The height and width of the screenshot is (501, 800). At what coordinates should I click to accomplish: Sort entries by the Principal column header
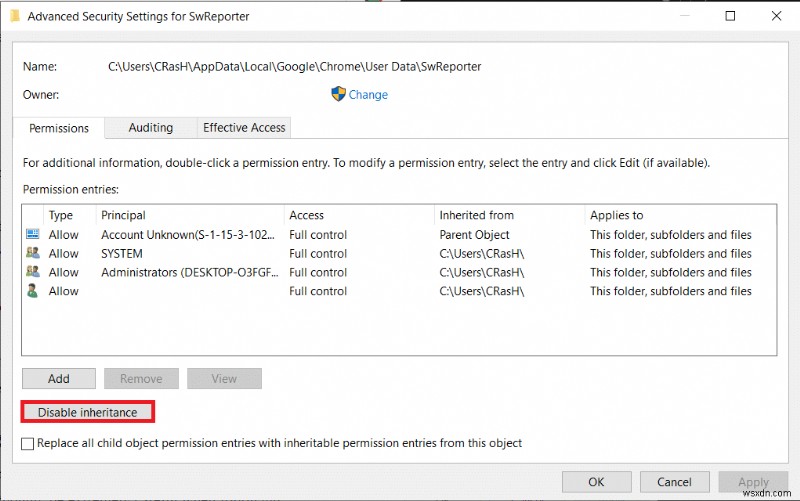point(123,215)
